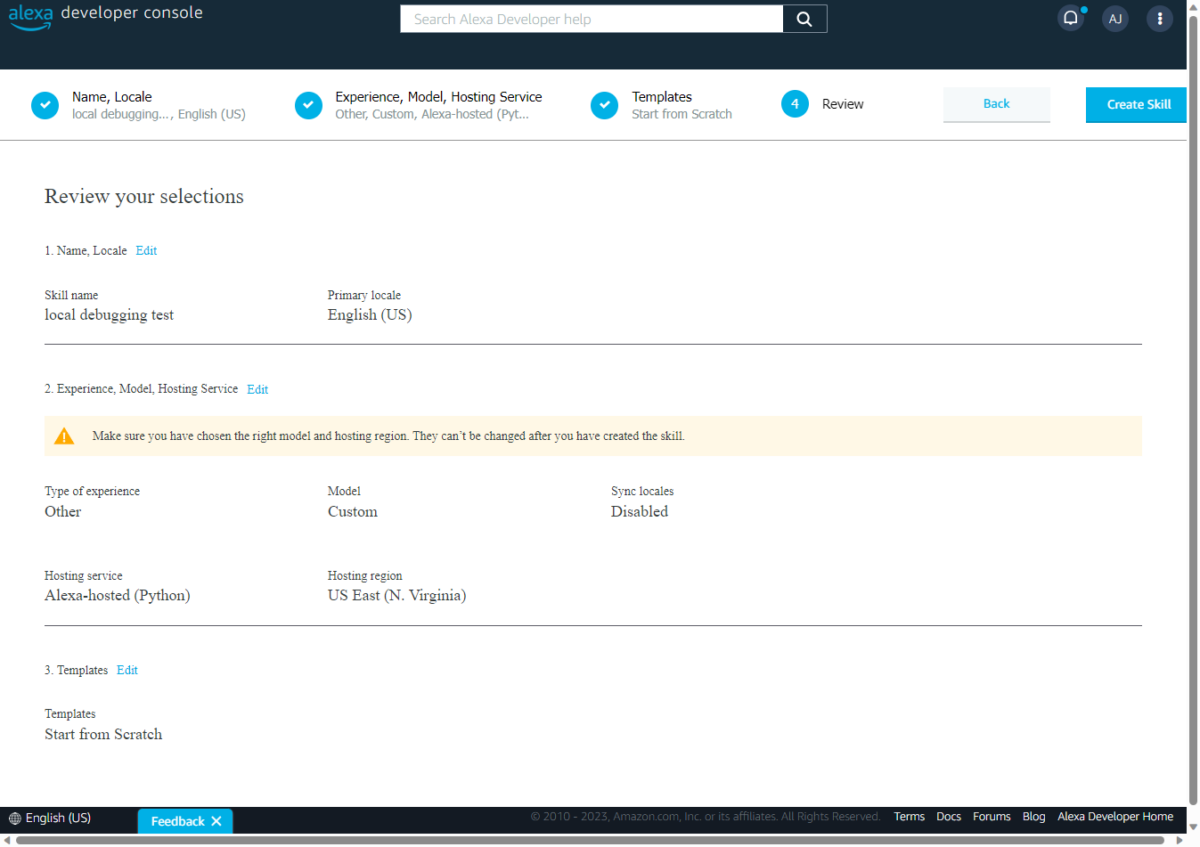Open the AJ account avatar menu
Screen dimensions: 1200x847
click(1114, 18)
